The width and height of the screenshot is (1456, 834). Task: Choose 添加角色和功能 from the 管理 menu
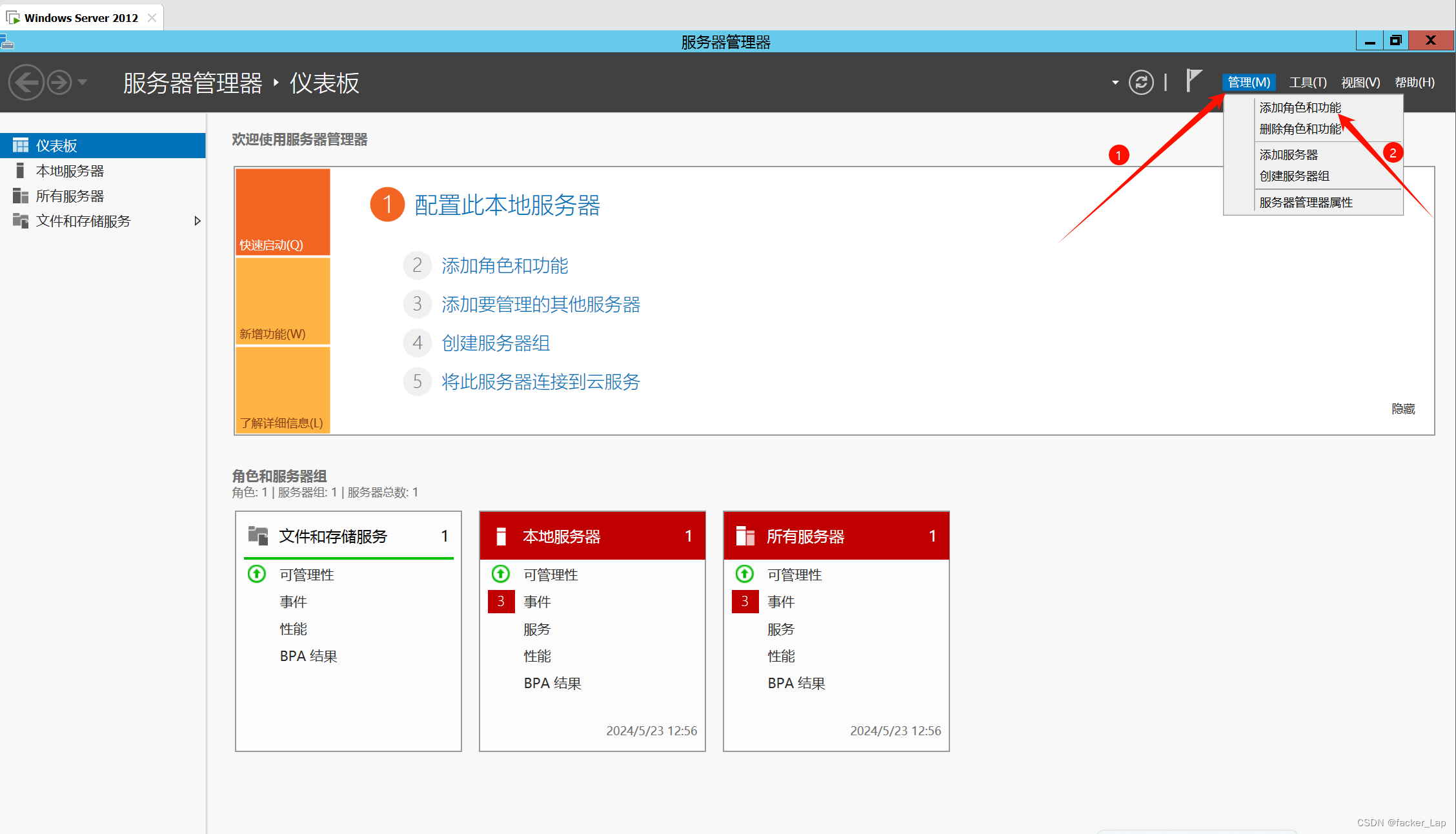point(1300,108)
